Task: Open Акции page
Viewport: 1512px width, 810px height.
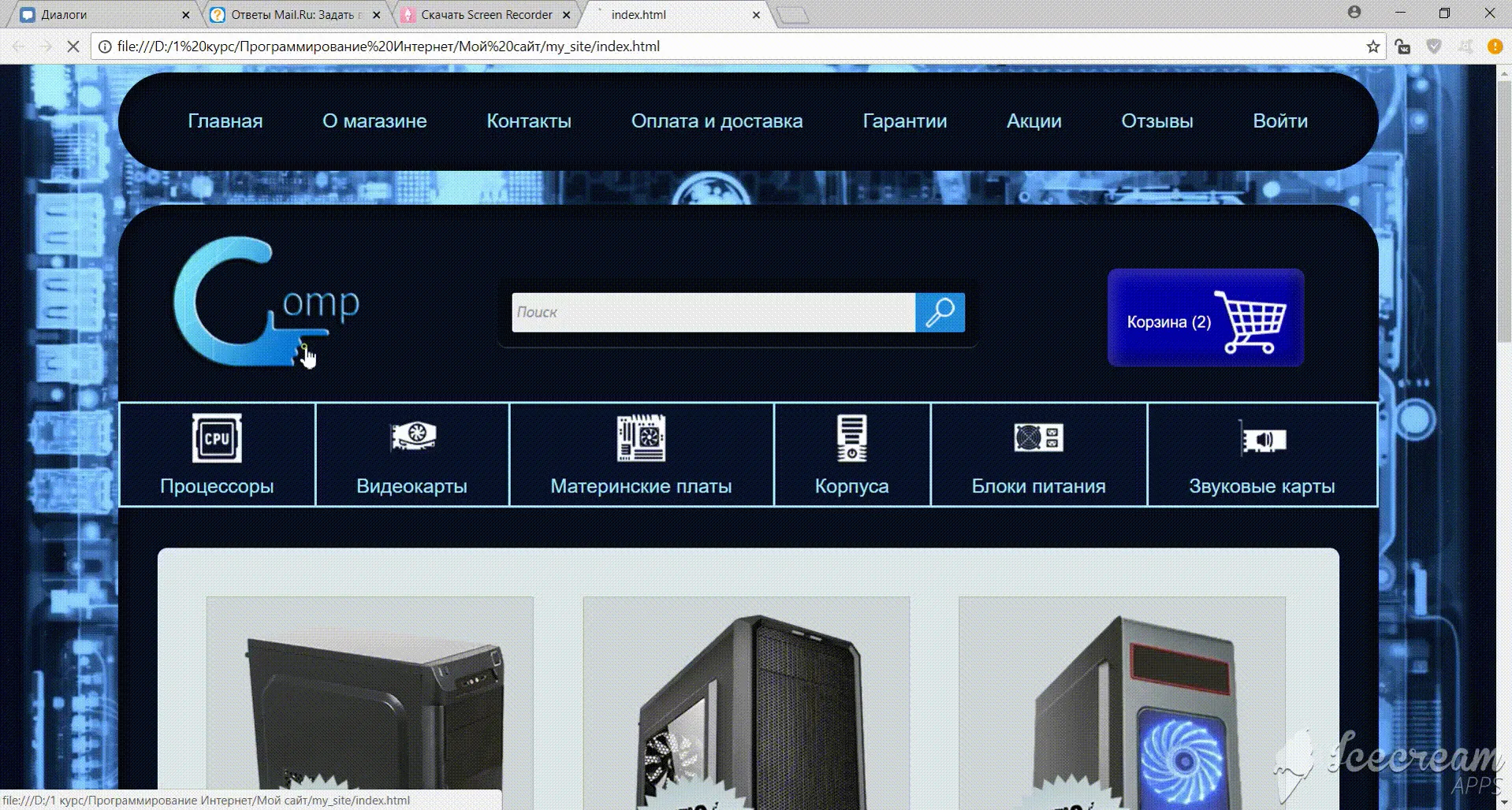Action: tap(1034, 121)
